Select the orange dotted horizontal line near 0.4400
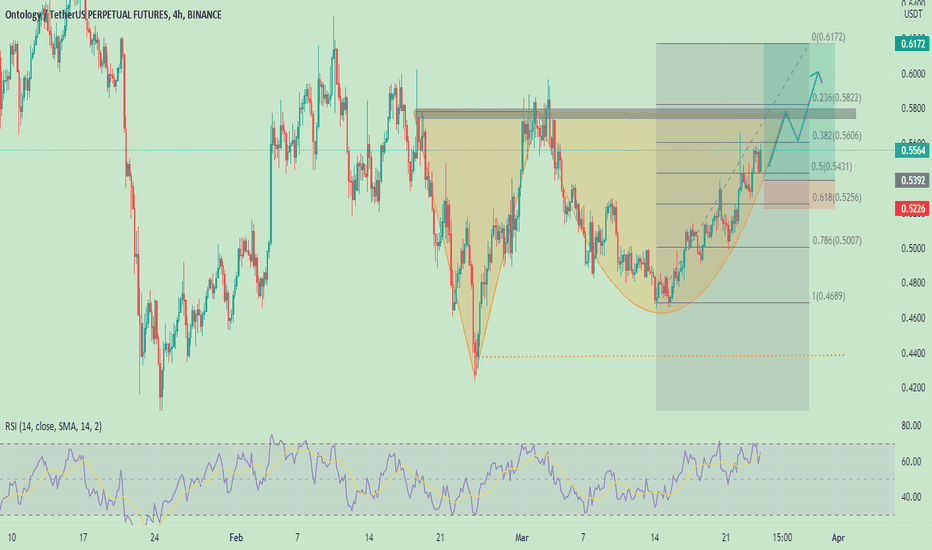The width and height of the screenshot is (932, 550). [x=661, y=356]
